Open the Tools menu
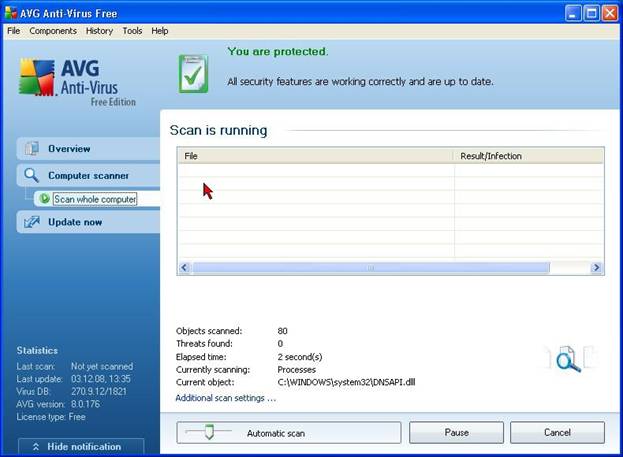The image size is (623, 457). (132, 31)
